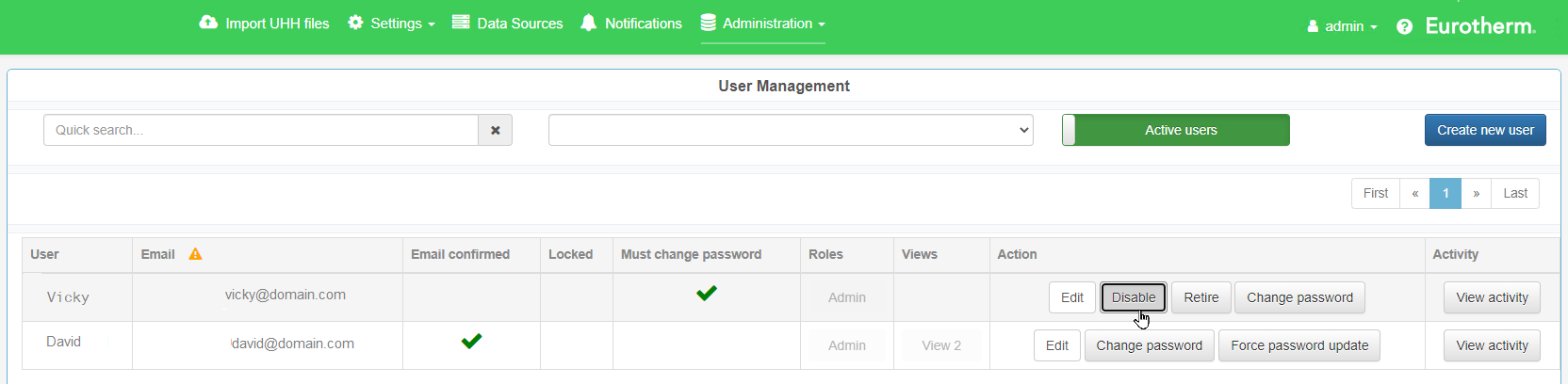The height and width of the screenshot is (384, 1568).
Task: Click the Import UHH files cloud icon
Action: (208, 23)
